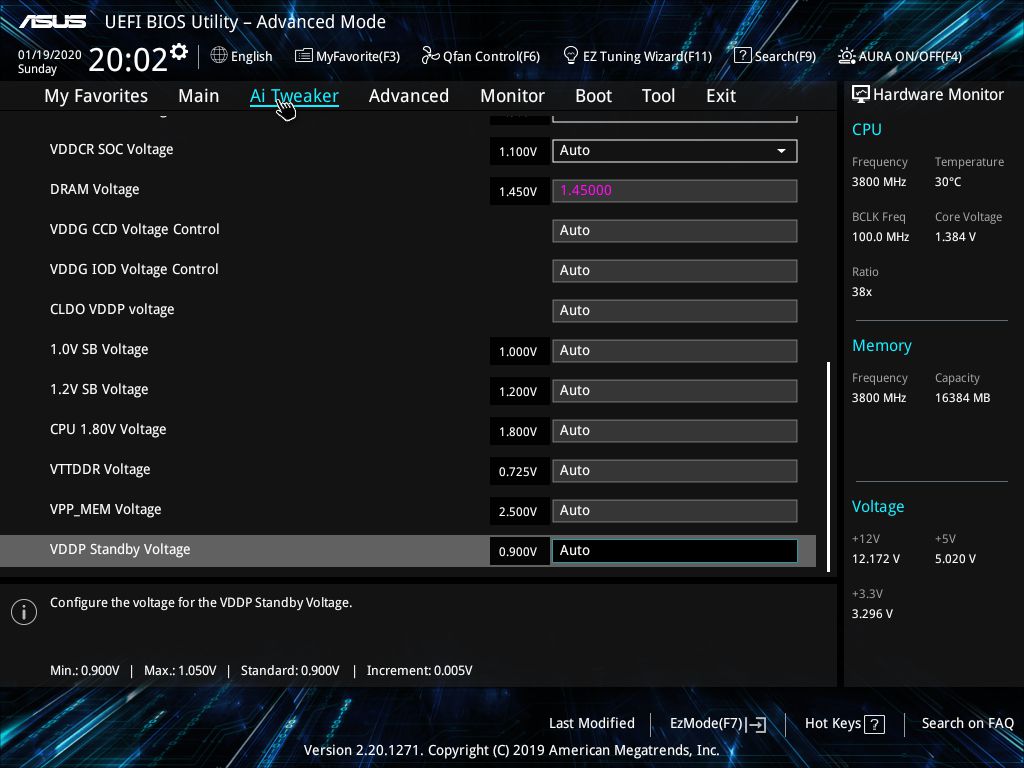Select the CPU 1.80V Voltage label
Viewport: 1024px width, 768px height.
point(108,430)
